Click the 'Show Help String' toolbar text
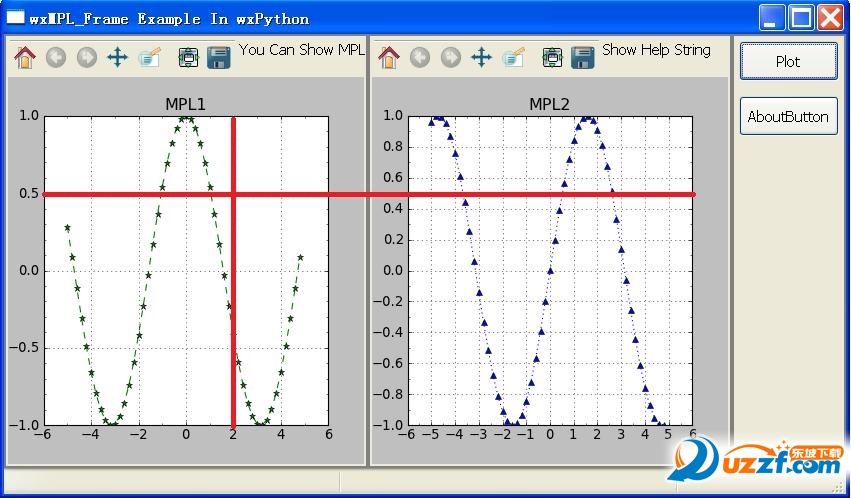 (656, 50)
